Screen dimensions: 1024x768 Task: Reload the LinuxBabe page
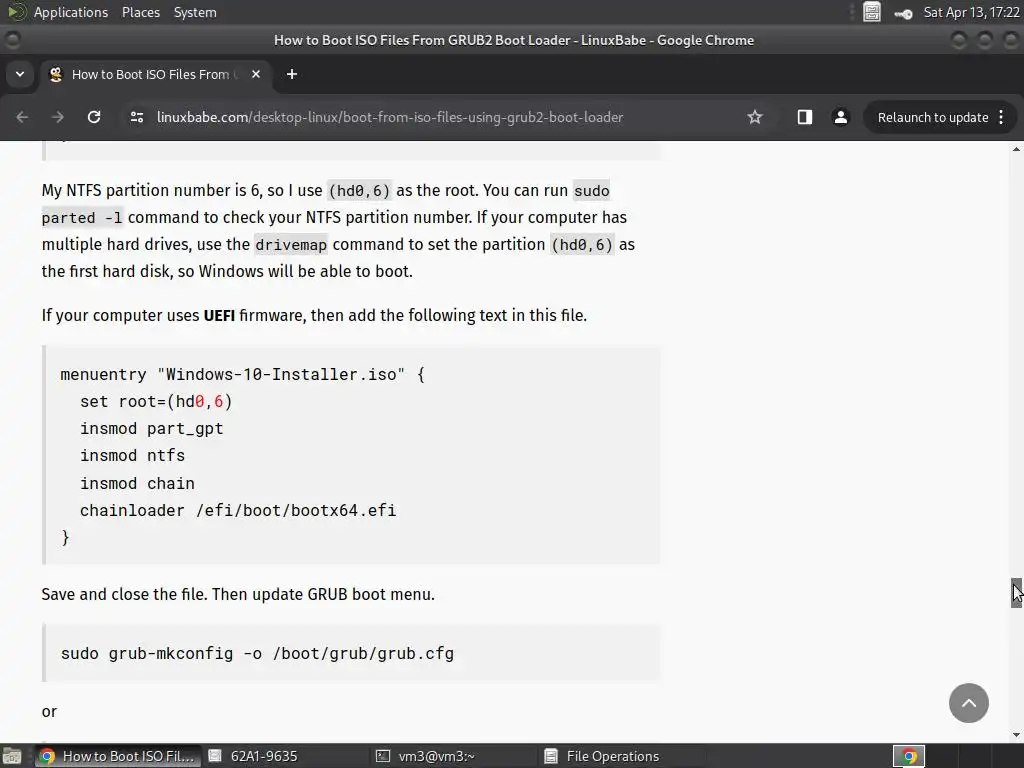click(94, 117)
